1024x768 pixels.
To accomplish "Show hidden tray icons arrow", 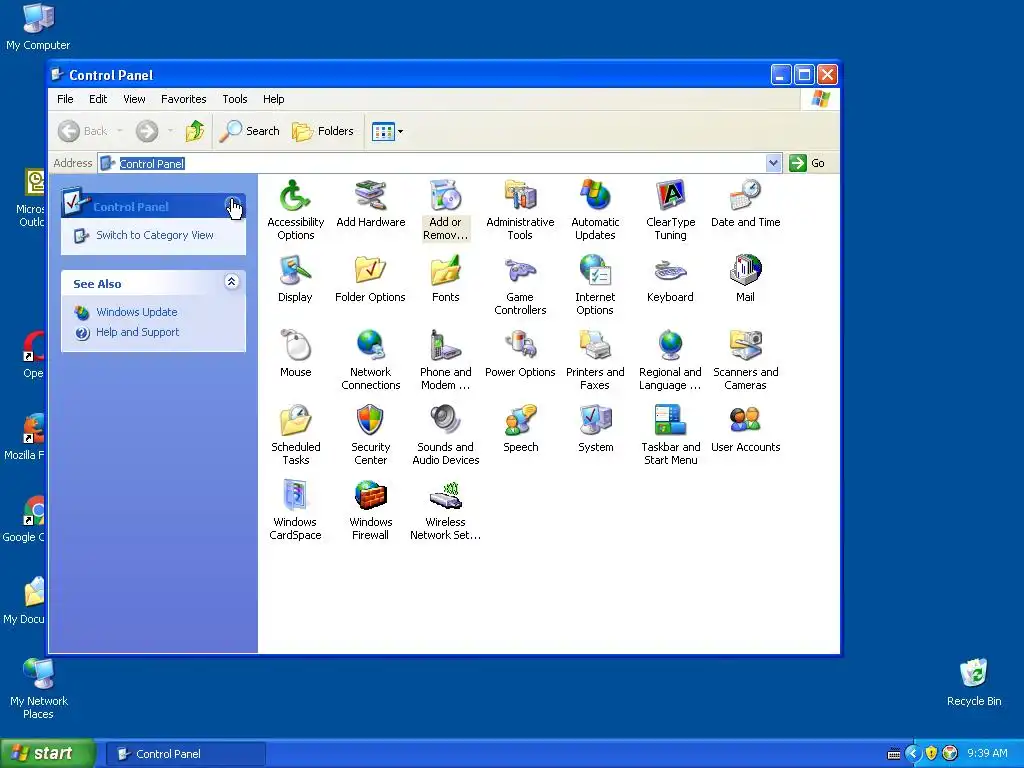I will [x=912, y=753].
